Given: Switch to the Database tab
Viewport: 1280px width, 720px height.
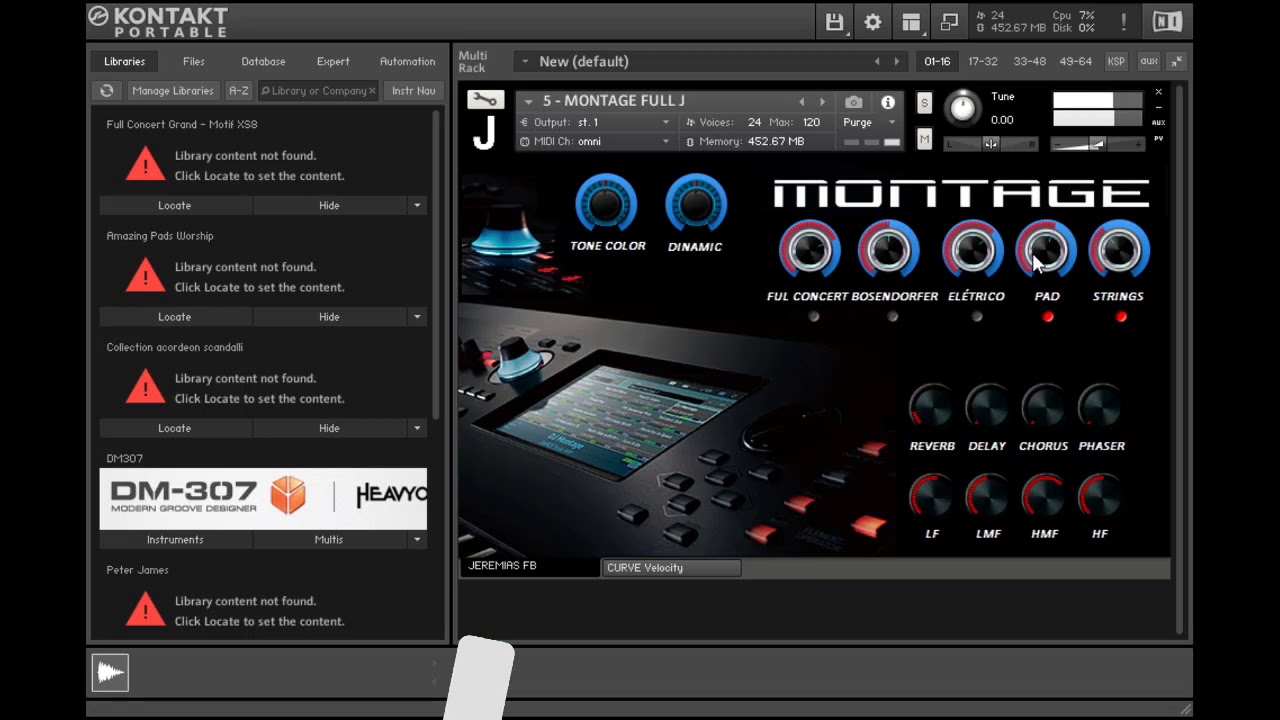Looking at the screenshot, I should coord(263,62).
